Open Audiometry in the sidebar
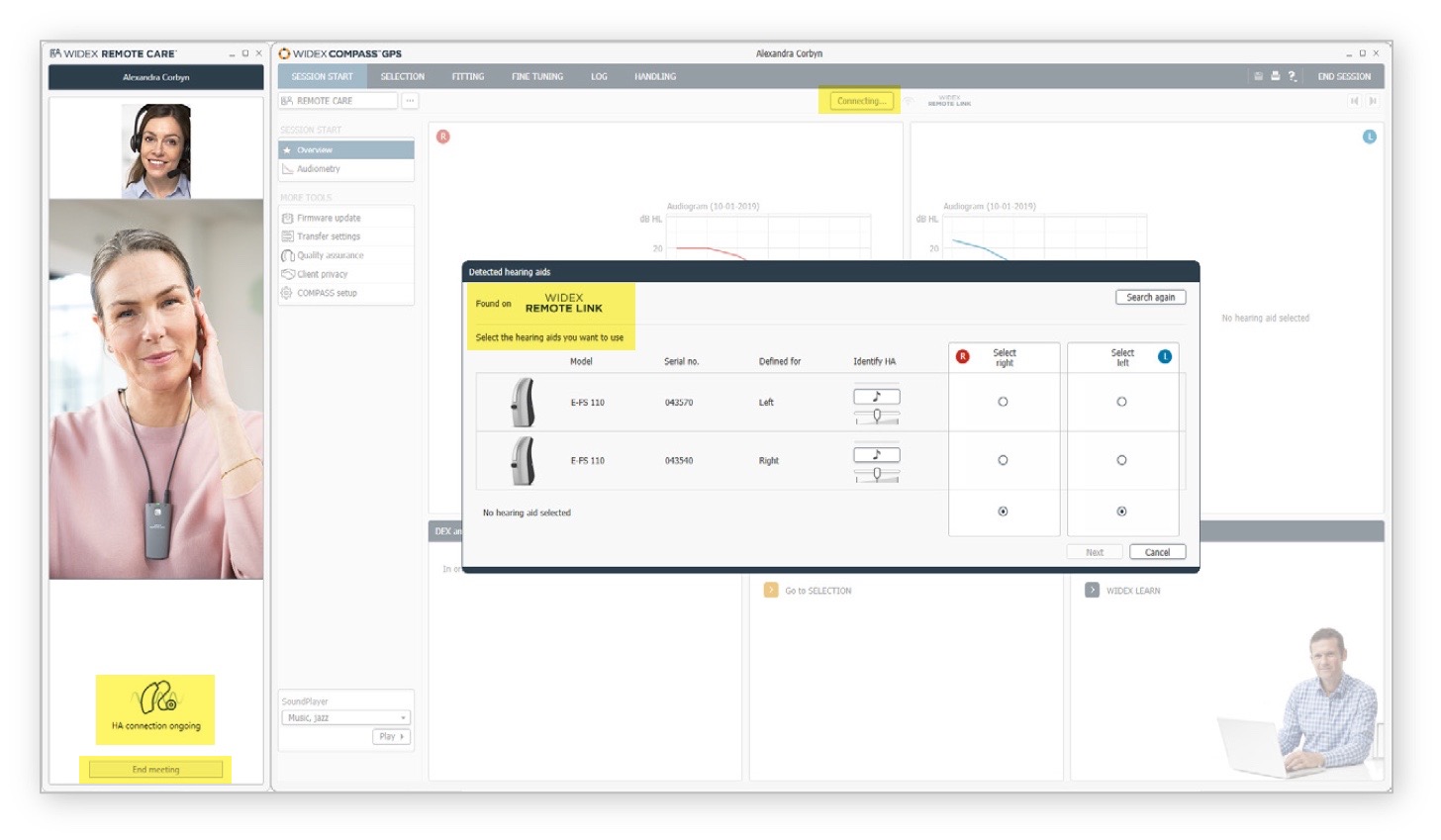 [x=346, y=169]
